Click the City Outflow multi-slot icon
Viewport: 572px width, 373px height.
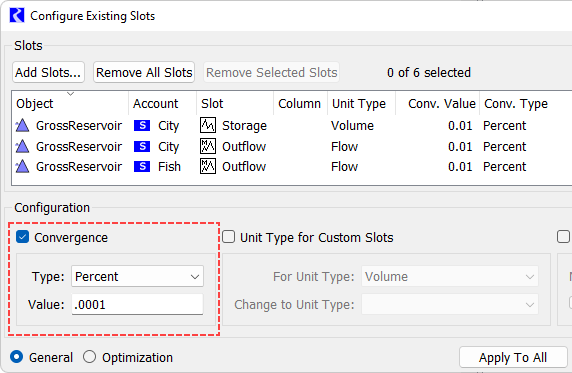(208, 146)
